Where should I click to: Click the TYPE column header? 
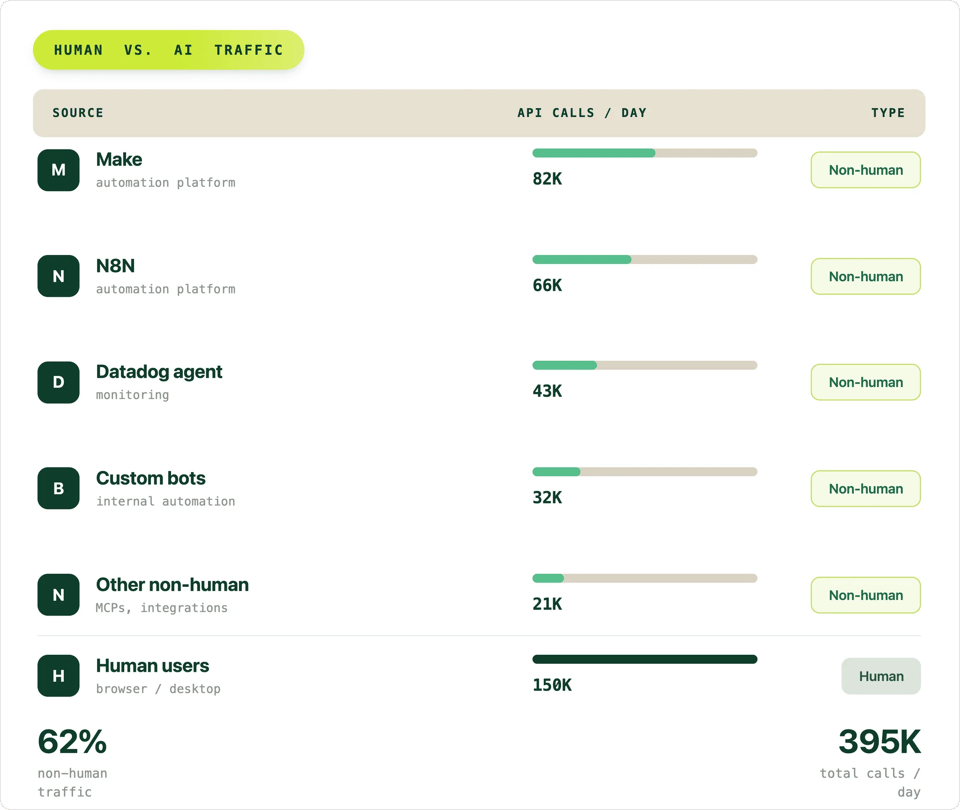pos(888,113)
